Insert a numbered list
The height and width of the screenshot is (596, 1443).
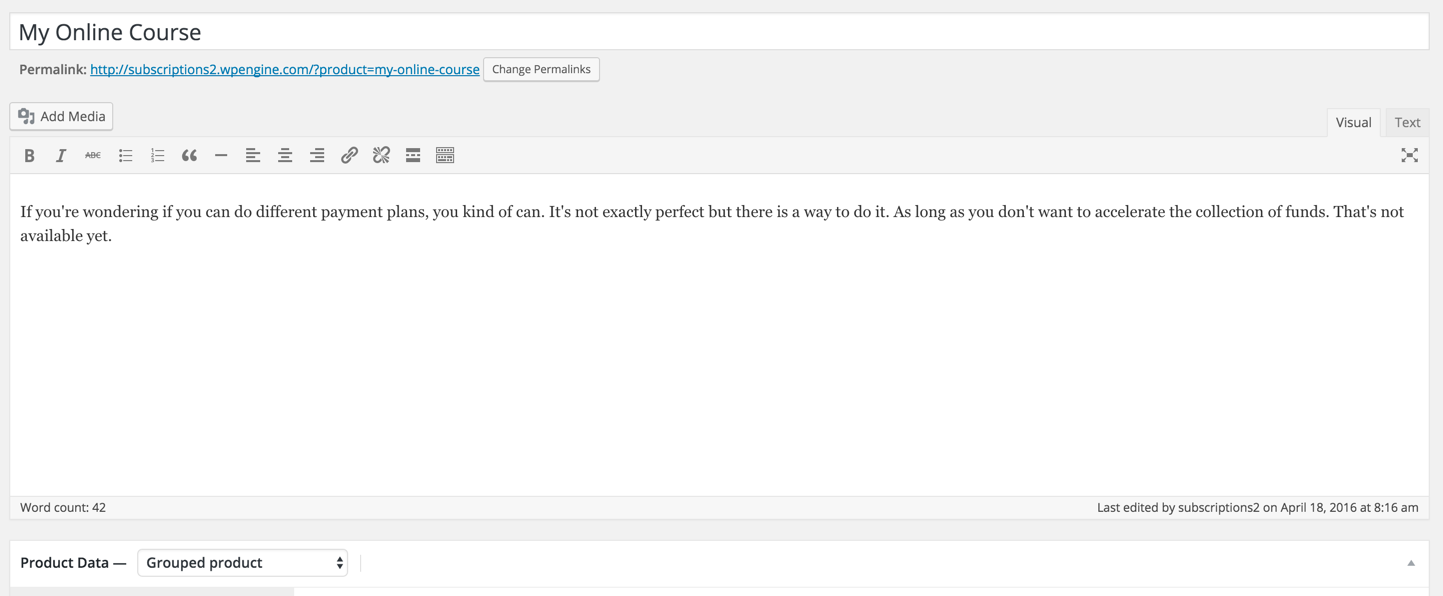pos(157,156)
